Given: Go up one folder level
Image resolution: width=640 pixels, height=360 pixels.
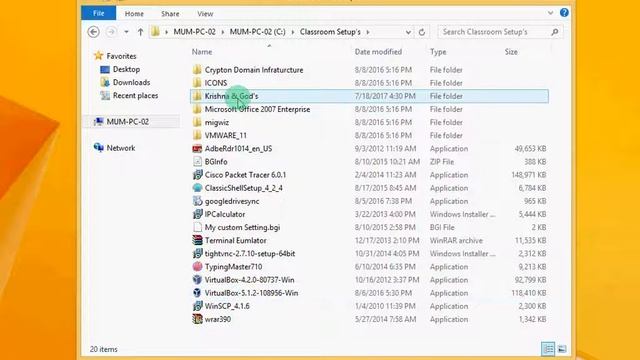Looking at the screenshot, I should (140, 32).
